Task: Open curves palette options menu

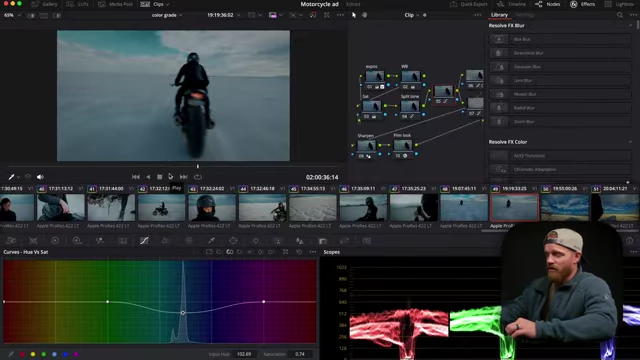Action: [313, 252]
